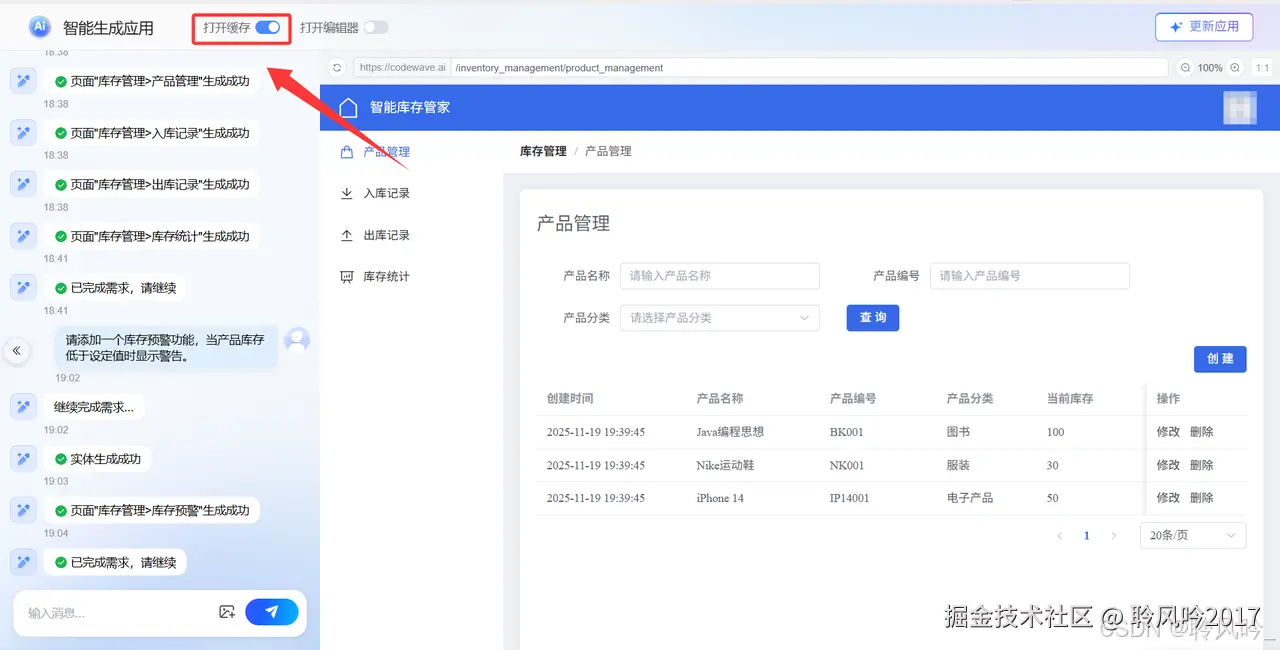This screenshot has width=1280, height=650.
Task: Click the 创建 create button
Action: point(1220,358)
